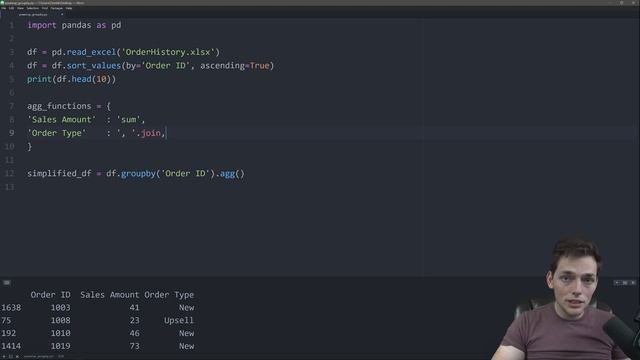This screenshot has width=640, height=360.
Task: Click 'agg_functions' on line 7
Action: pyautogui.click(x=59, y=106)
